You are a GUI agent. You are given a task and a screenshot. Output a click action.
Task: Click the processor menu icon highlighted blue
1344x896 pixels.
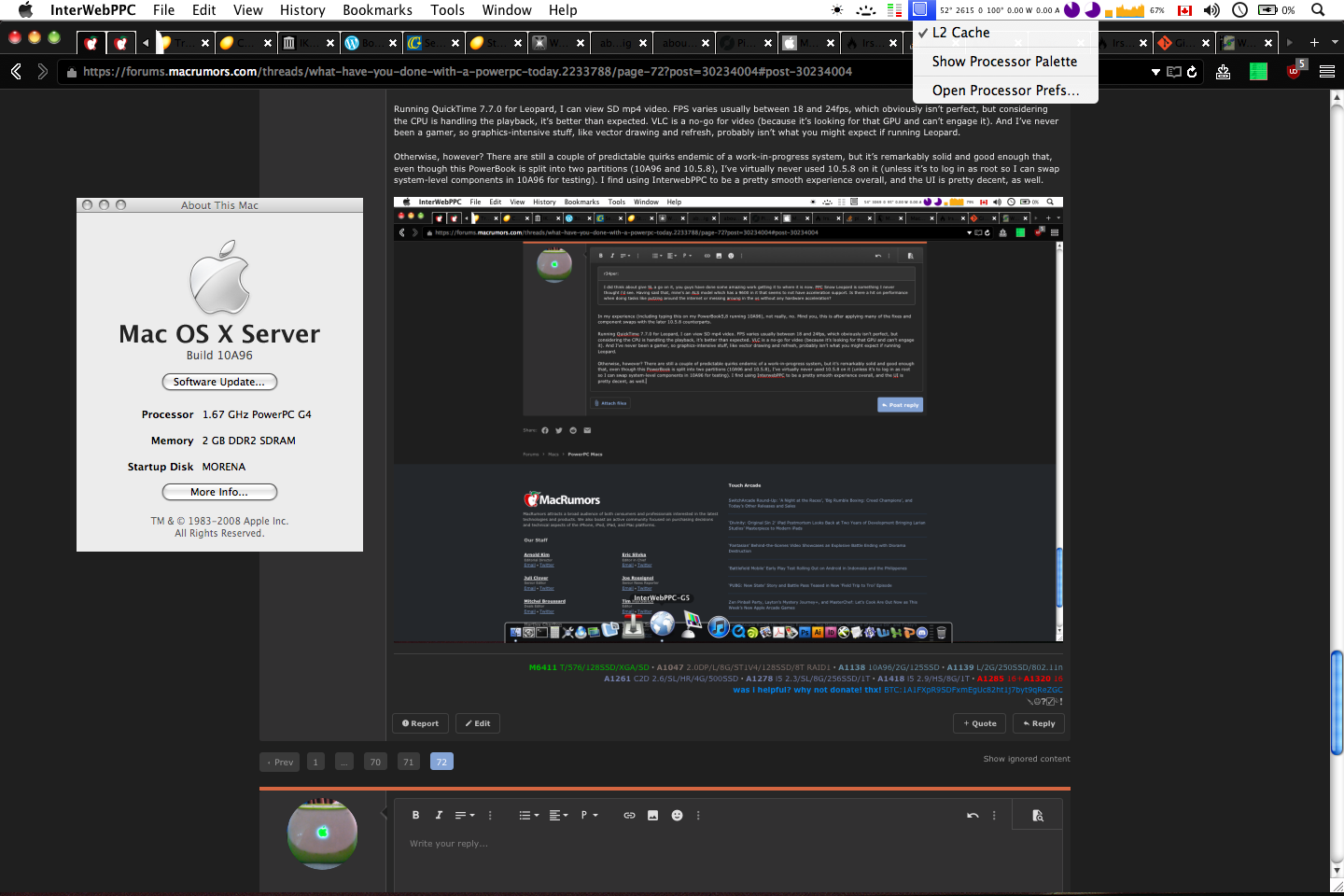919,9
